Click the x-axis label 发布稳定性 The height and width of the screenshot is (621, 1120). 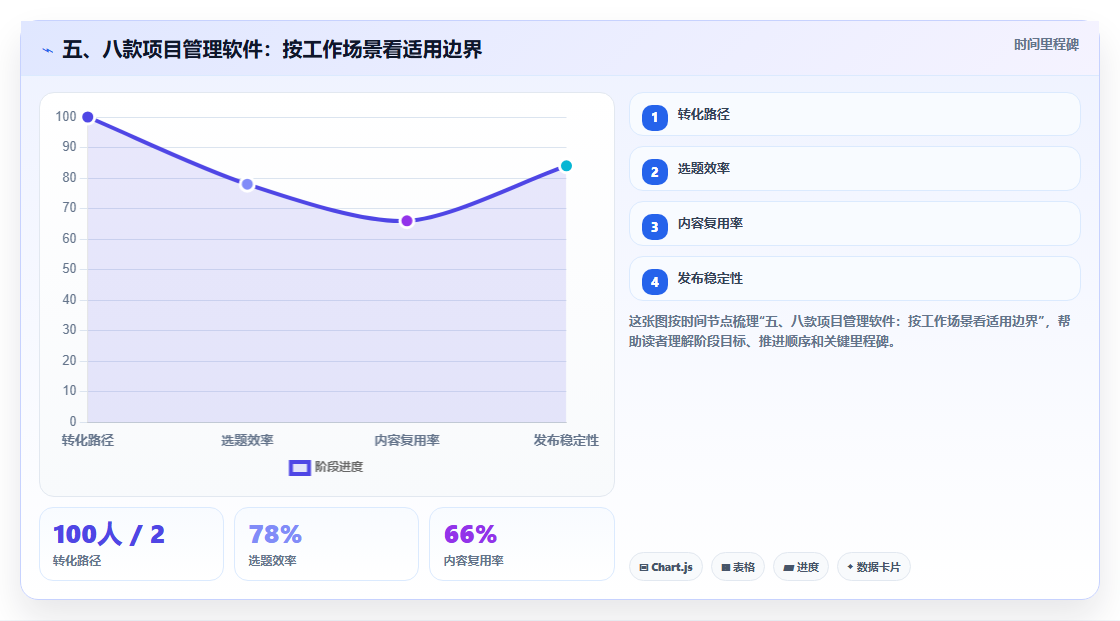click(x=566, y=440)
